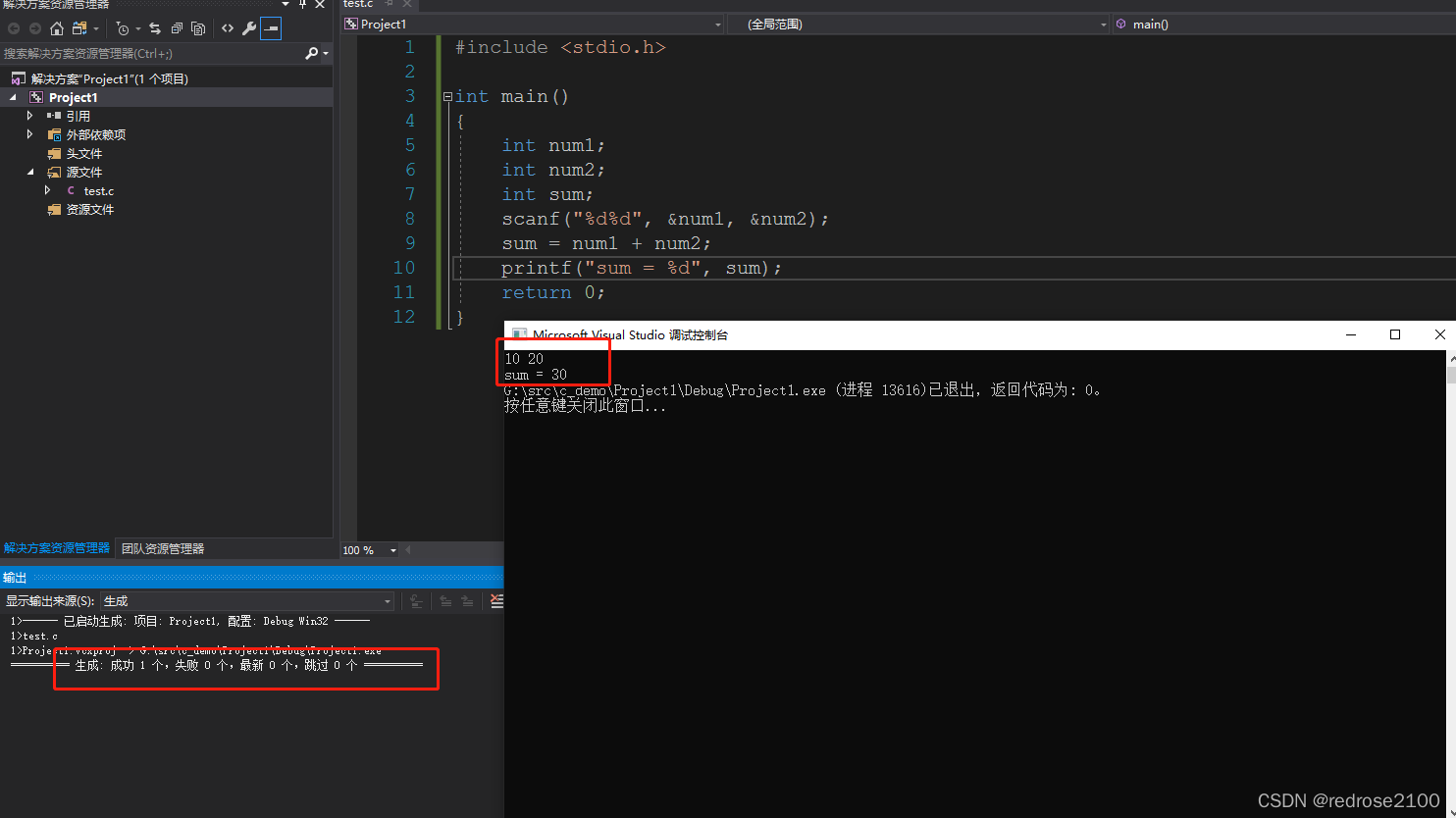The image size is (1456, 818).
Task: Clear all output with the red X icon
Action: (496, 601)
